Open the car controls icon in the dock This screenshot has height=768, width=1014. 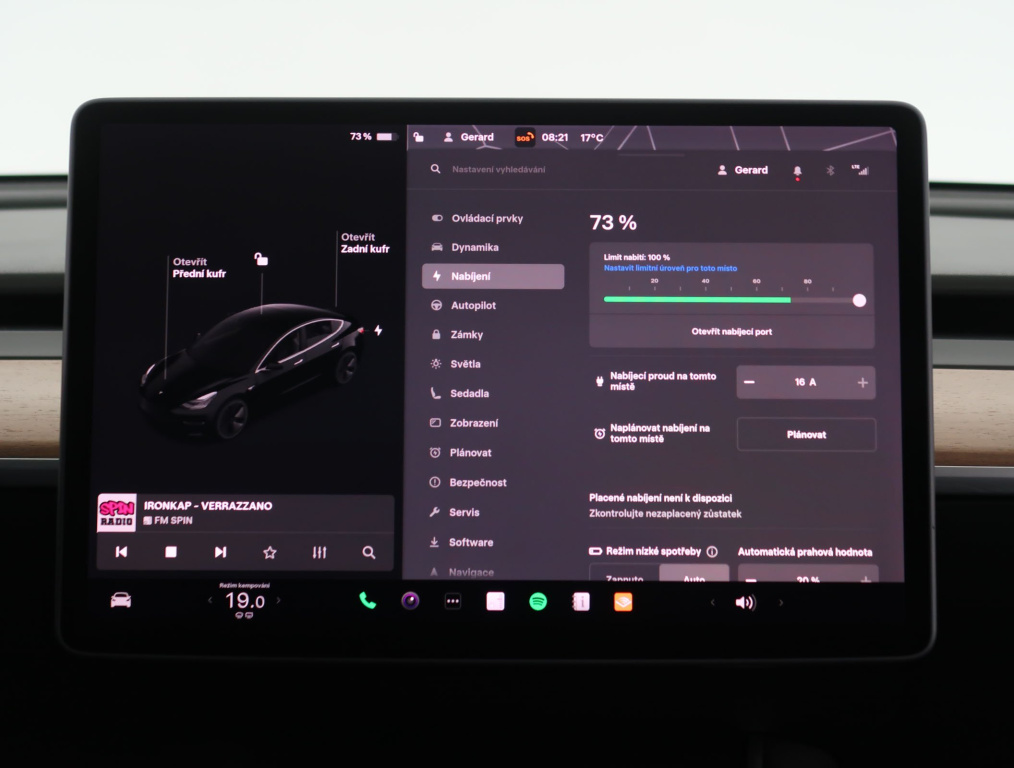pos(121,601)
